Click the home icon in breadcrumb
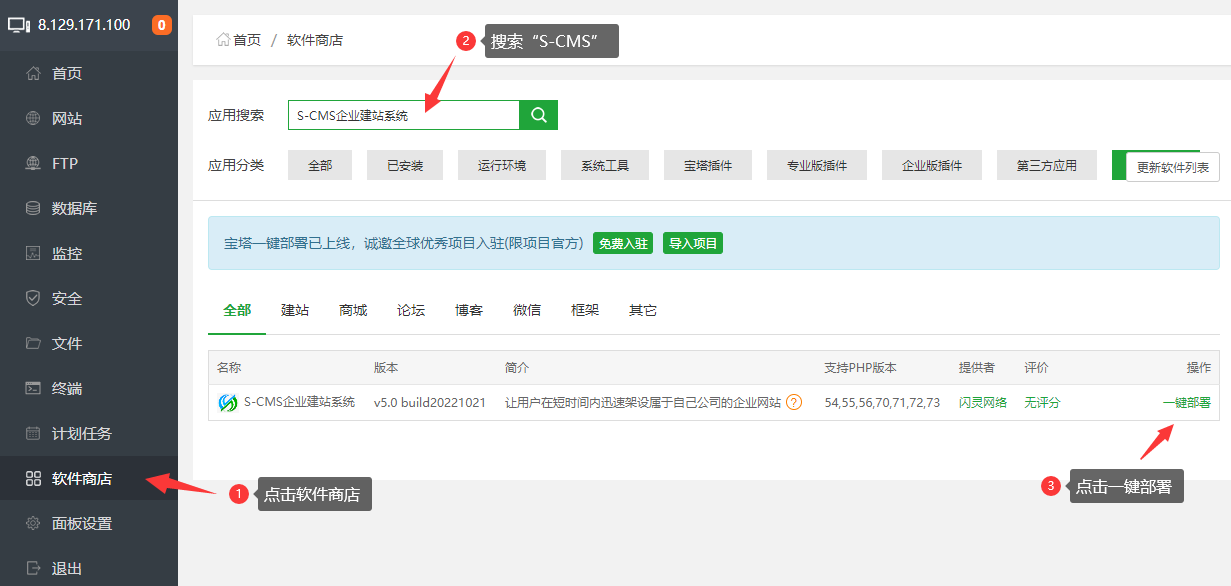This screenshot has width=1231, height=586. point(223,40)
